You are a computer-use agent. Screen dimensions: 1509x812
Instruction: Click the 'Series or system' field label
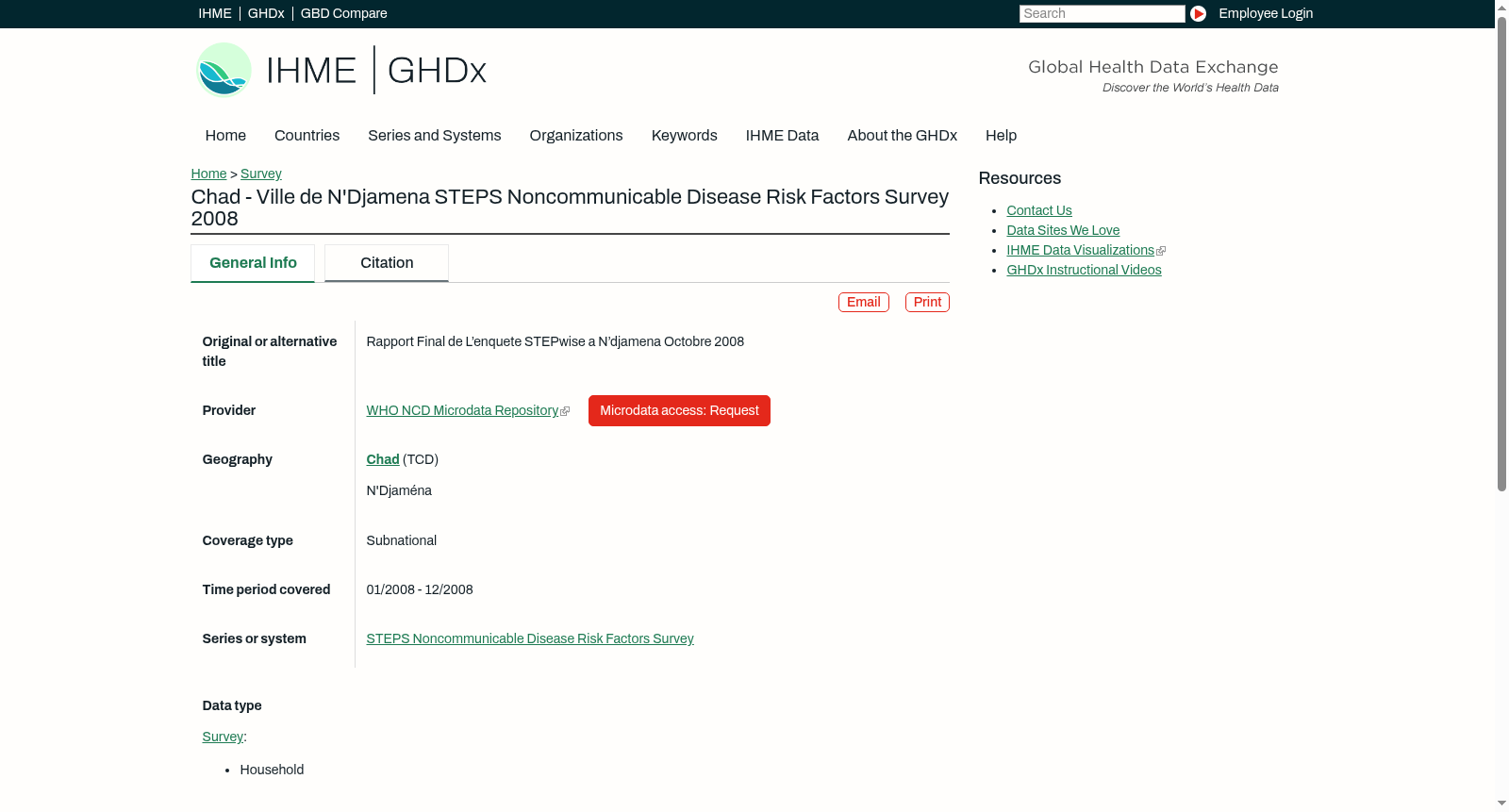[255, 638]
